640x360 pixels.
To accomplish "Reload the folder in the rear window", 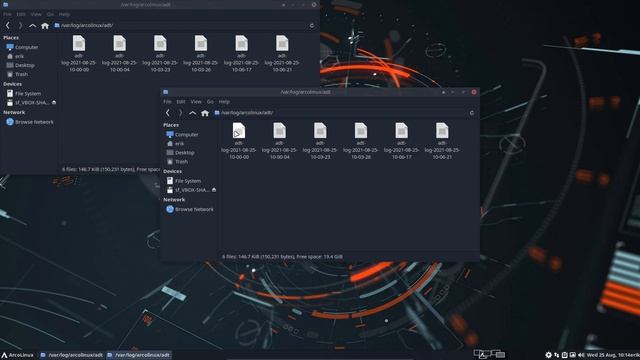I will pyautogui.click(x=312, y=25).
